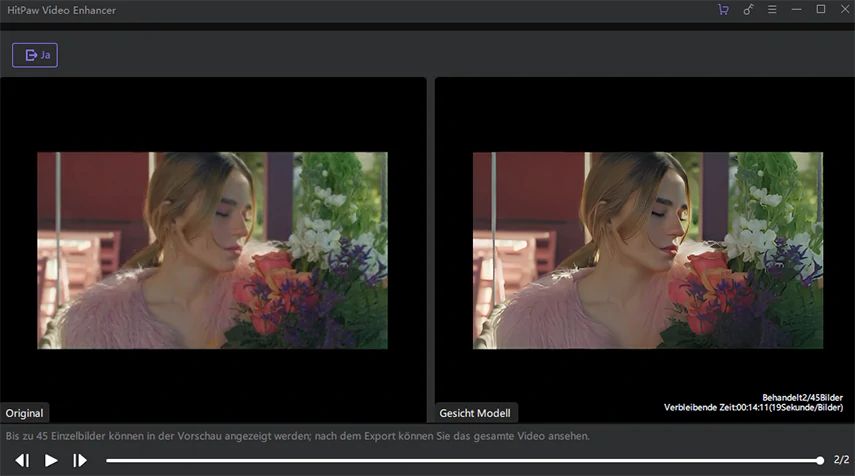Click the 2/2 frame counter

click(x=841, y=460)
